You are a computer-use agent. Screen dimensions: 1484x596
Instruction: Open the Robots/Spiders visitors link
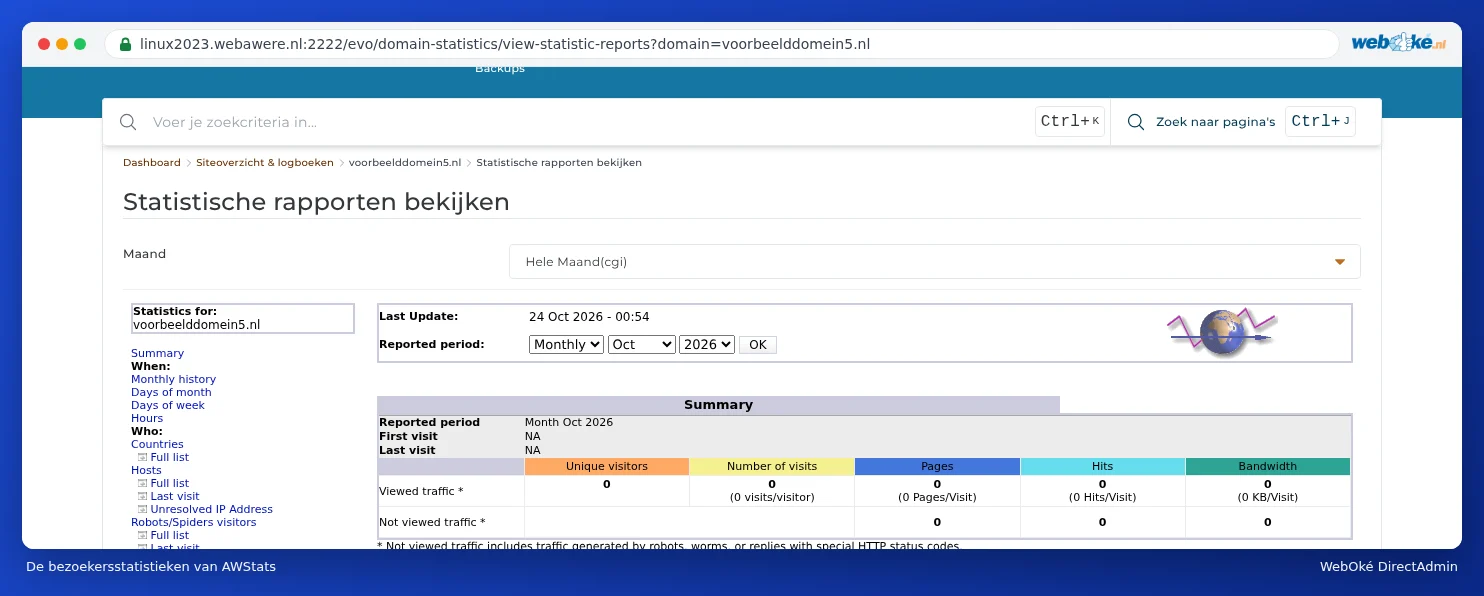[194, 523]
